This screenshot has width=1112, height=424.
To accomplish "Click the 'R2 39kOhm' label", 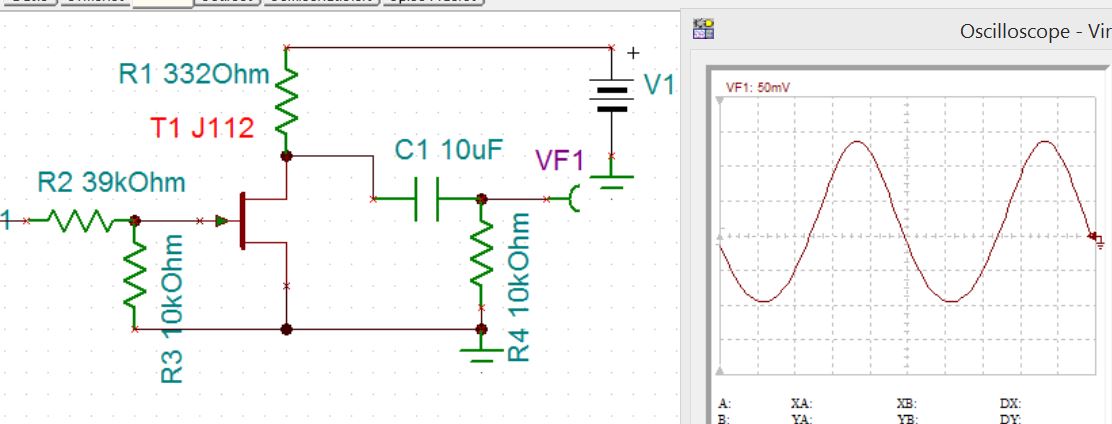I will (111, 182).
